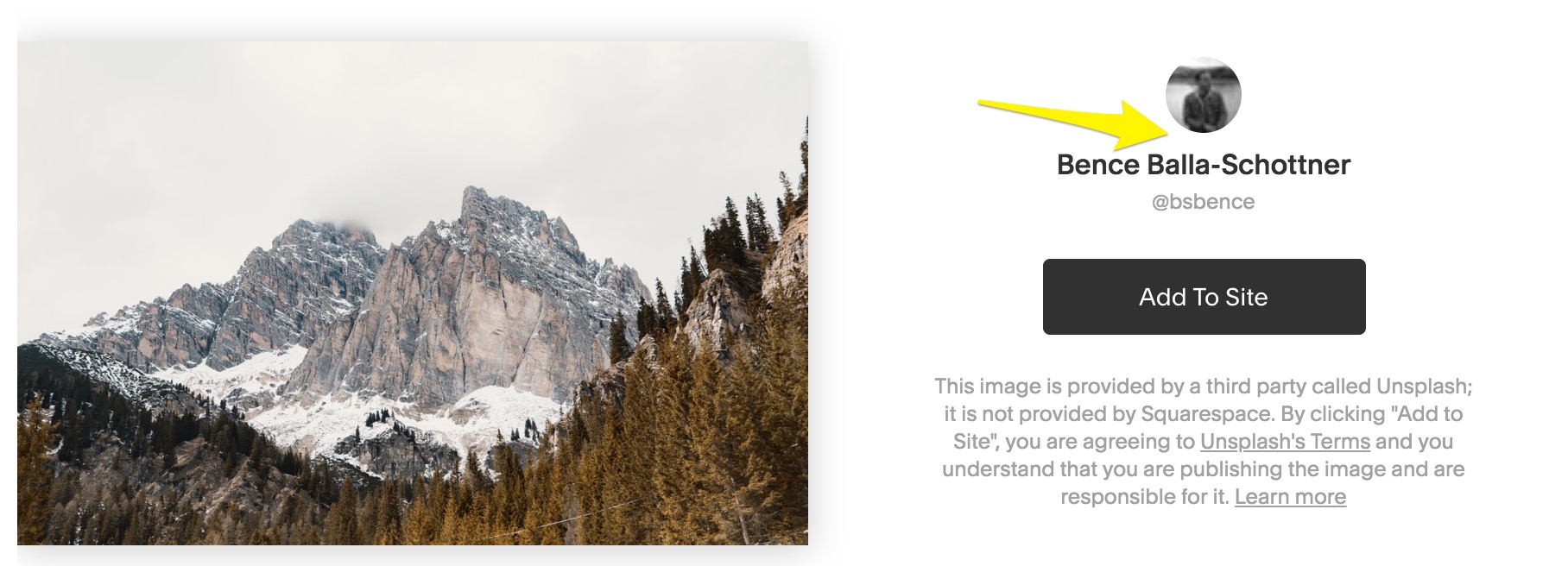Click the rocky cliff on the photo's right edge
Image resolution: width=1568 pixels, height=566 pixels.
[x=777, y=267]
